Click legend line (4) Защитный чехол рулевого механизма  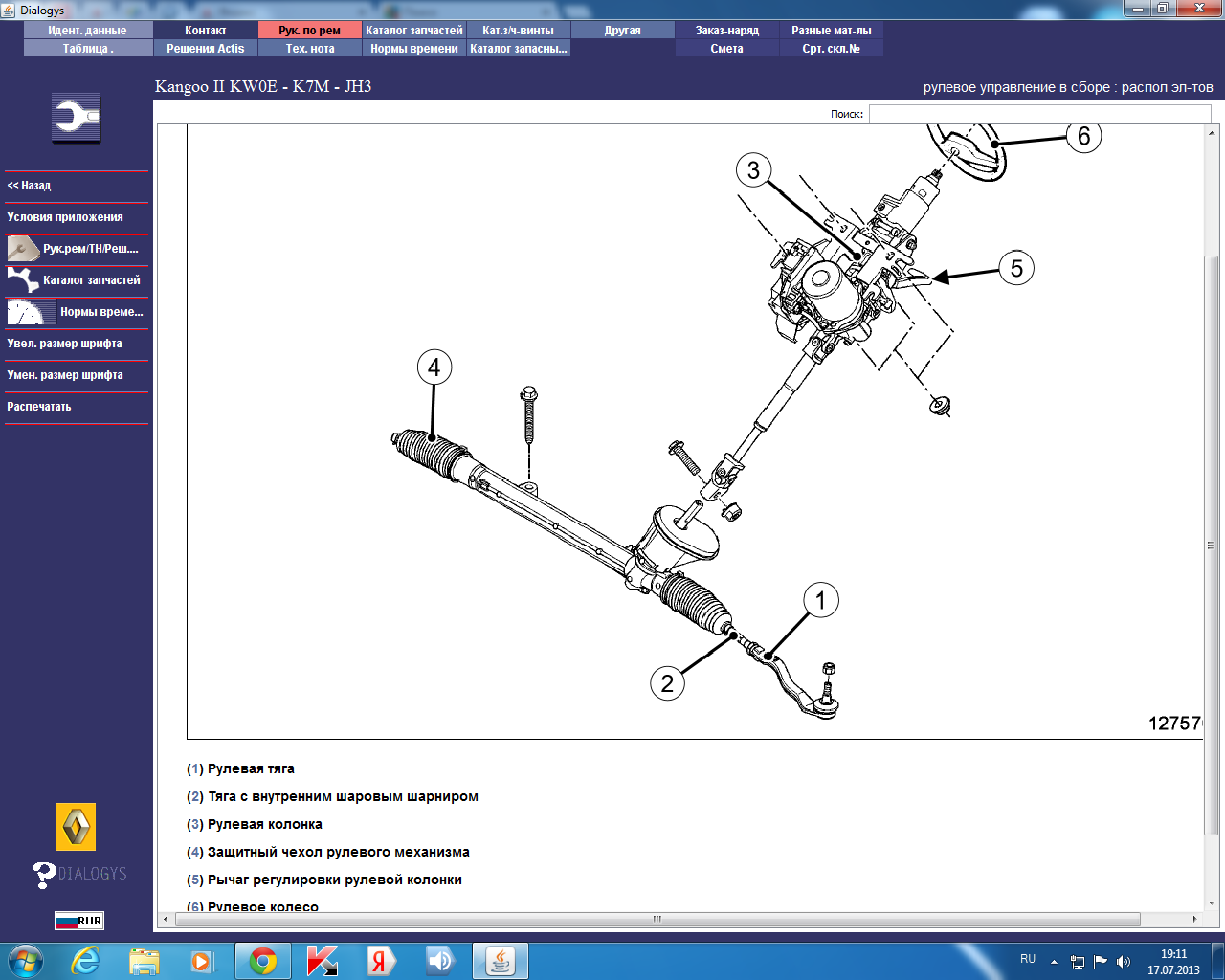click(328, 852)
